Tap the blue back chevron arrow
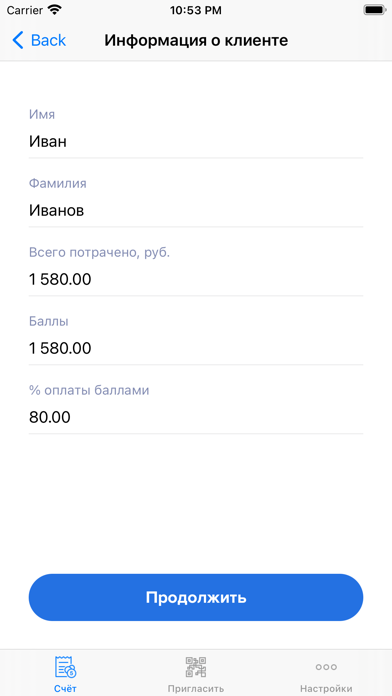Image resolution: width=392 pixels, height=696 pixels. pos(18,40)
